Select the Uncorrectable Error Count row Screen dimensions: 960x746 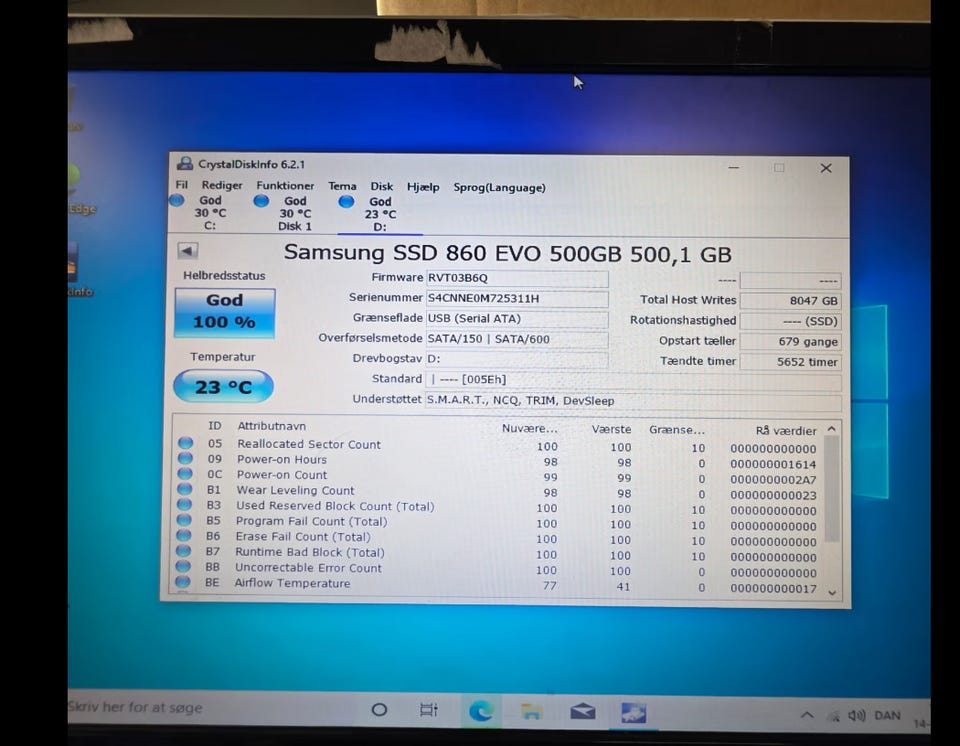498,569
